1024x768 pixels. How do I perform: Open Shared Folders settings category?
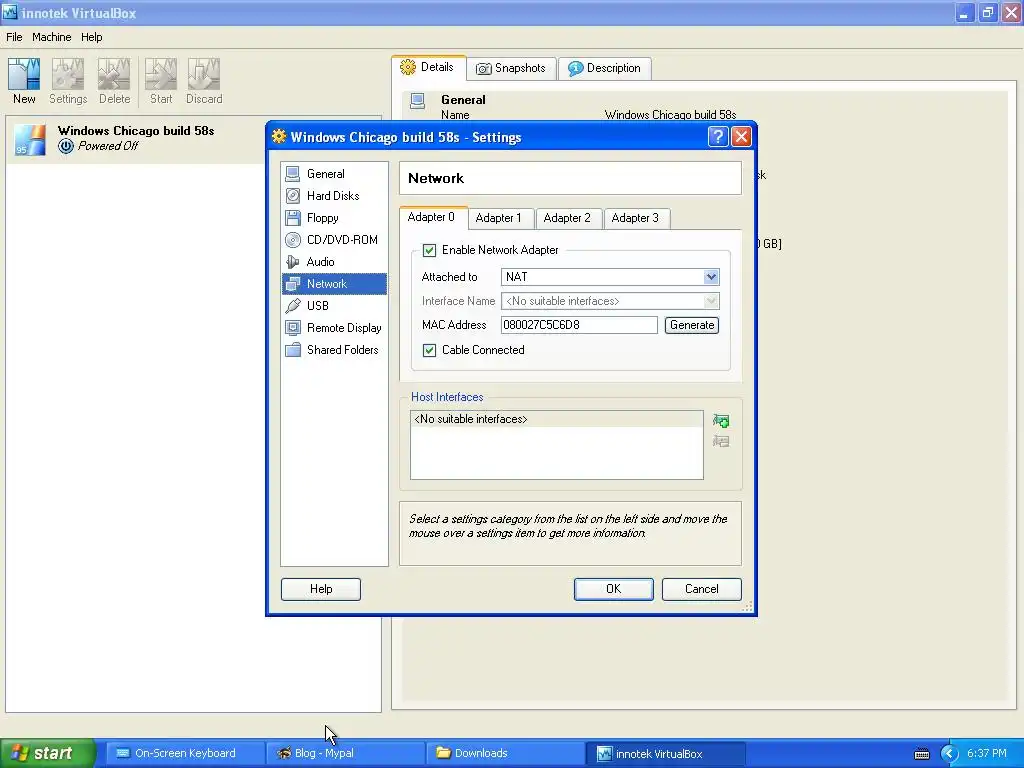(x=334, y=350)
